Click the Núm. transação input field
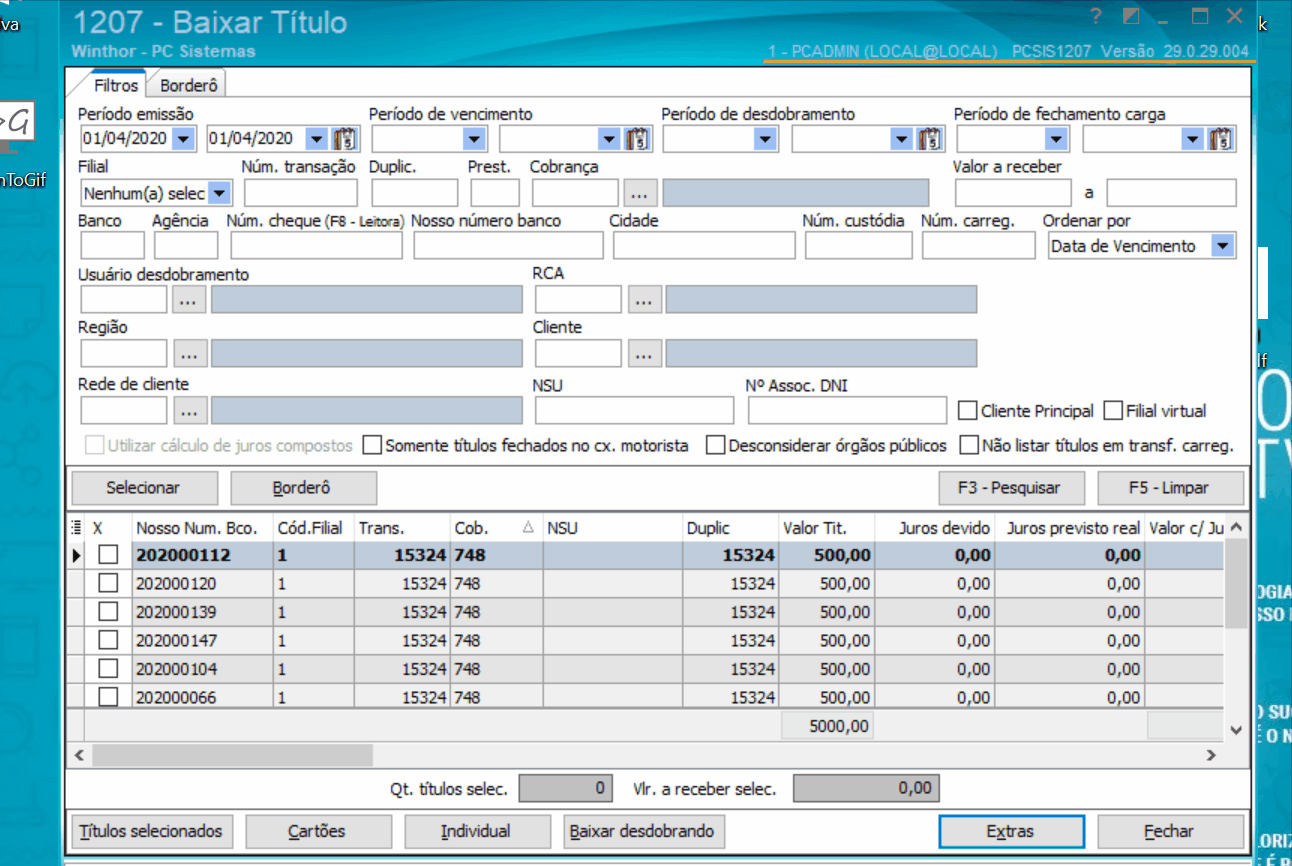Screen dimensions: 1292x866 click(301, 192)
